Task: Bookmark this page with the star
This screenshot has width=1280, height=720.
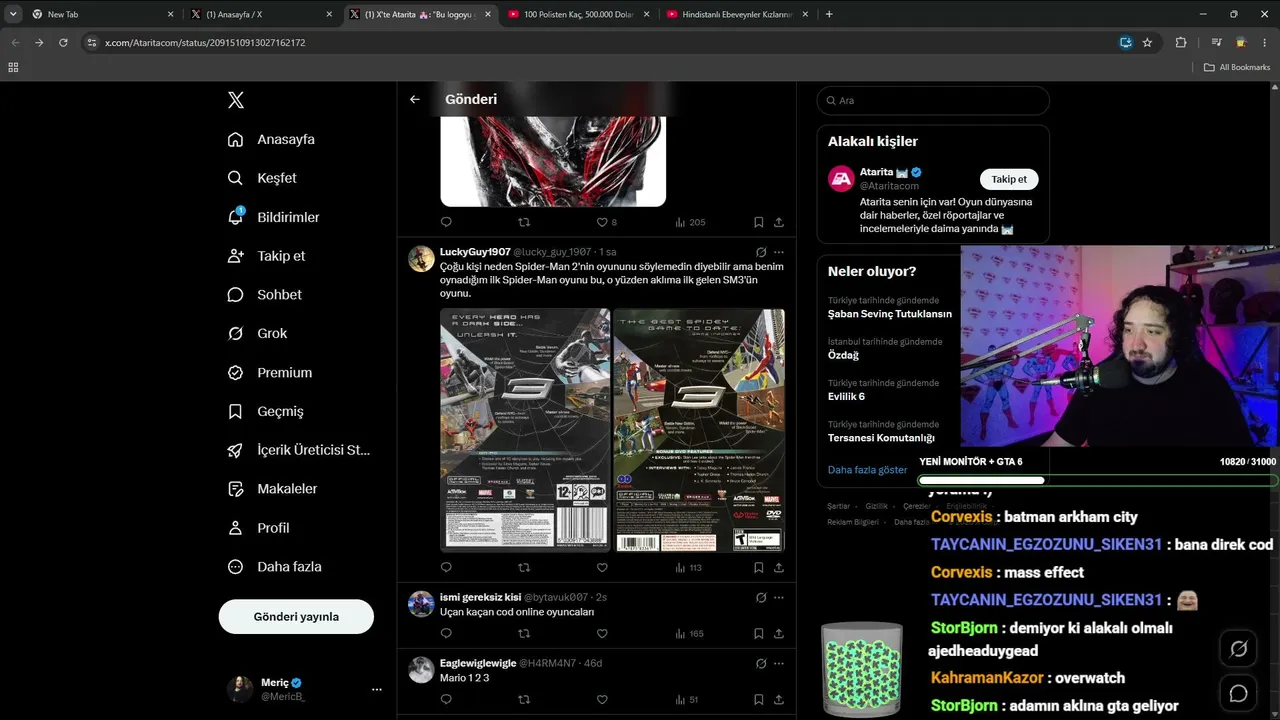Action: pyautogui.click(x=1147, y=42)
